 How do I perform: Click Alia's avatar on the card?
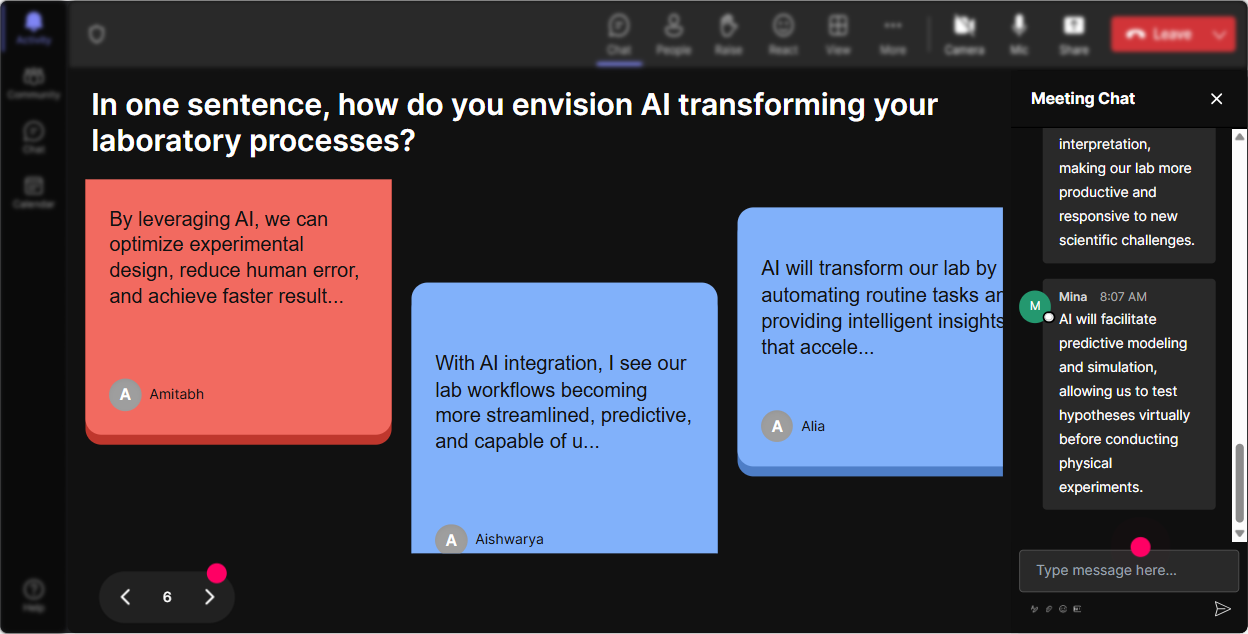coord(777,426)
